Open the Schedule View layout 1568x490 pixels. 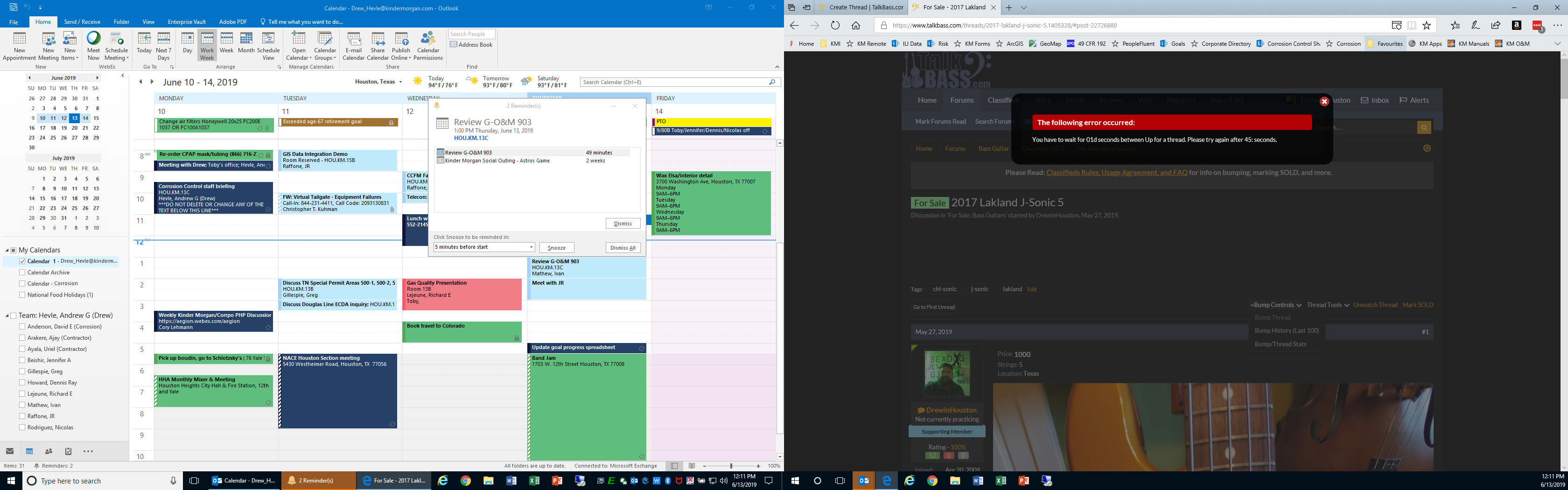[x=268, y=46]
